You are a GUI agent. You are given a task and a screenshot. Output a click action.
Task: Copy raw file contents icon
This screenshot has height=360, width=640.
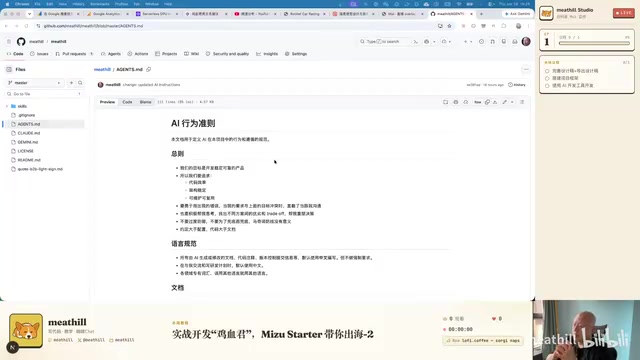point(487,102)
